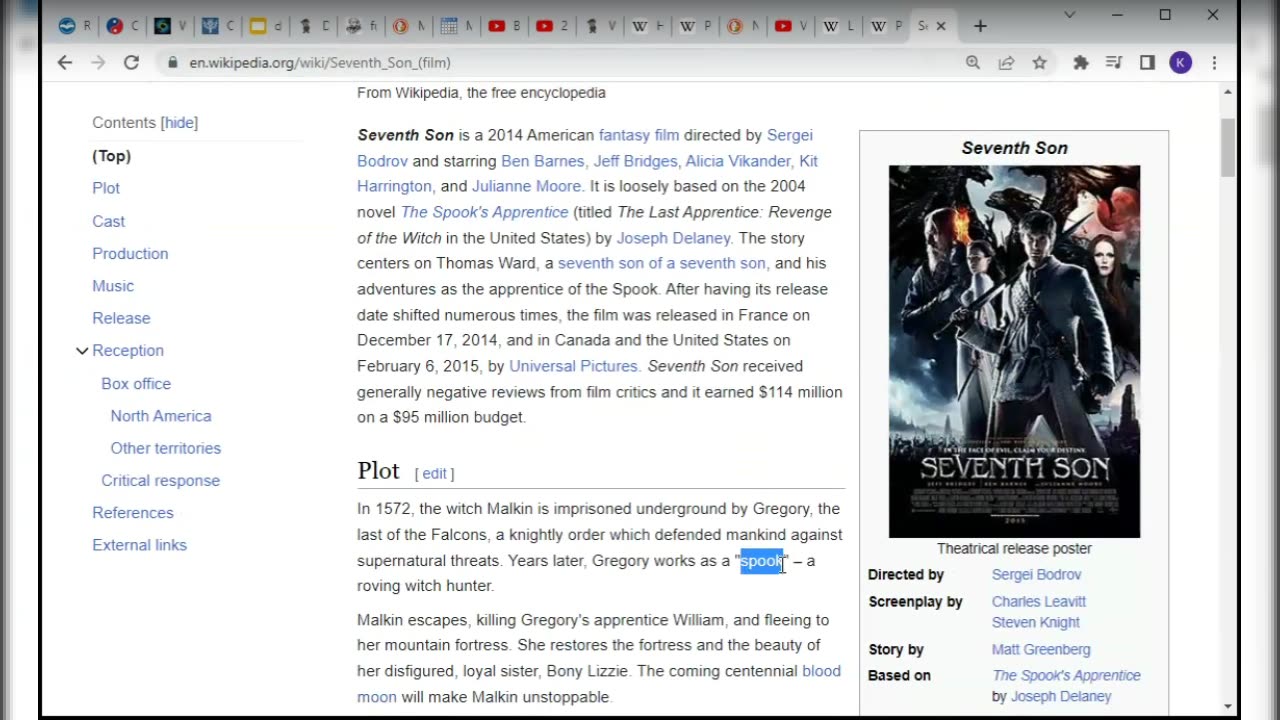Open Charles Leavitt link in infobox
1280x720 pixels.
[x=1039, y=602]
